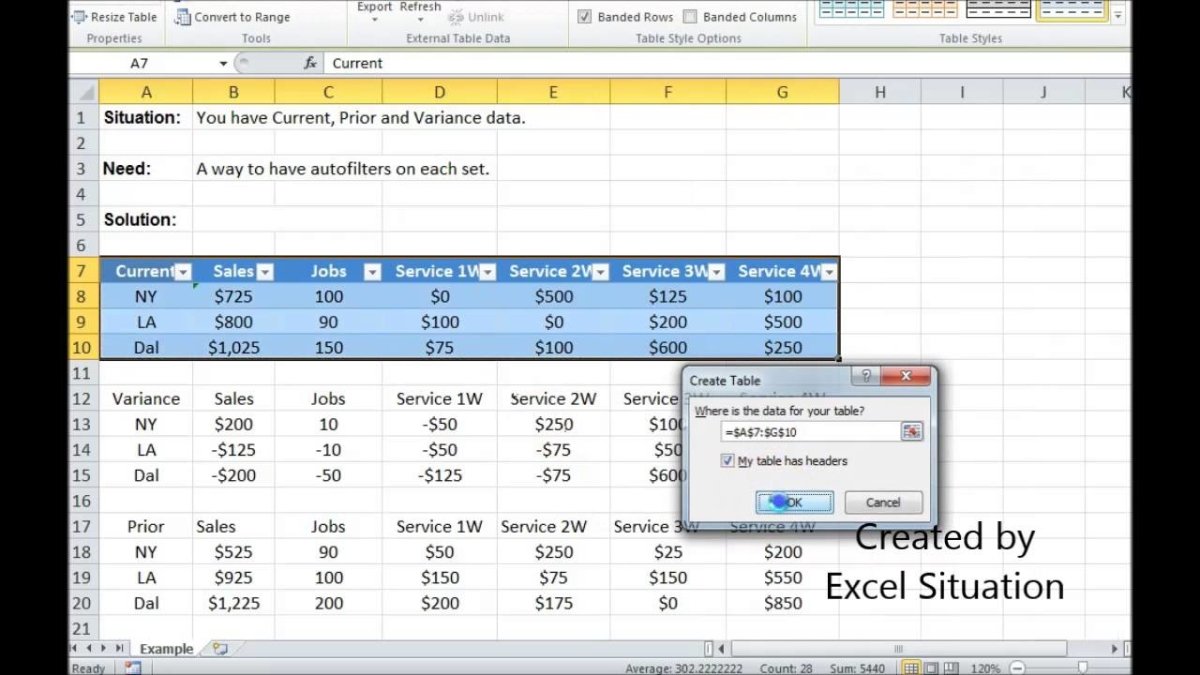Switch to Page Layout view in status bar

[931, 667]
